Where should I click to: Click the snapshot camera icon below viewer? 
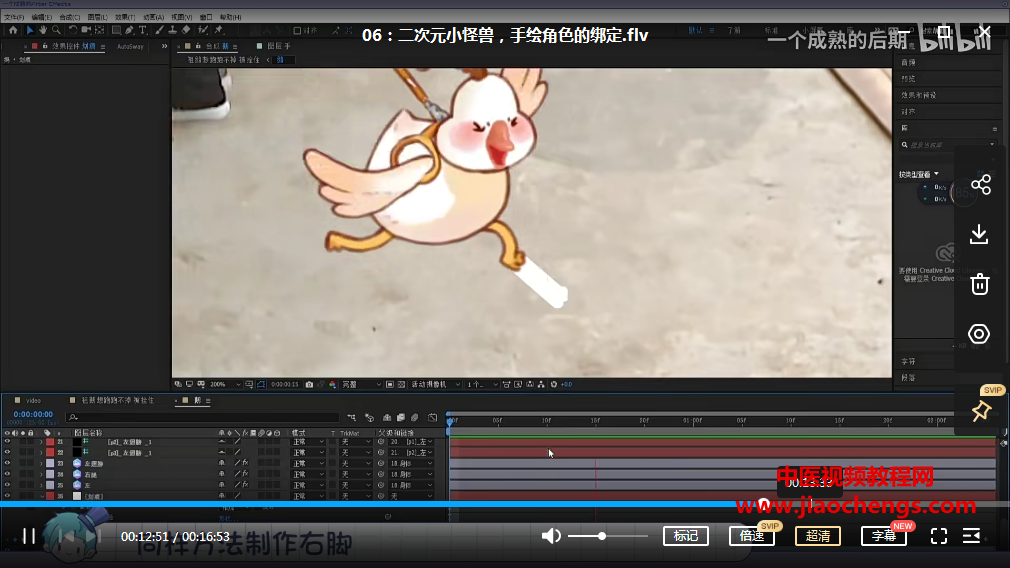click(309, 384)
